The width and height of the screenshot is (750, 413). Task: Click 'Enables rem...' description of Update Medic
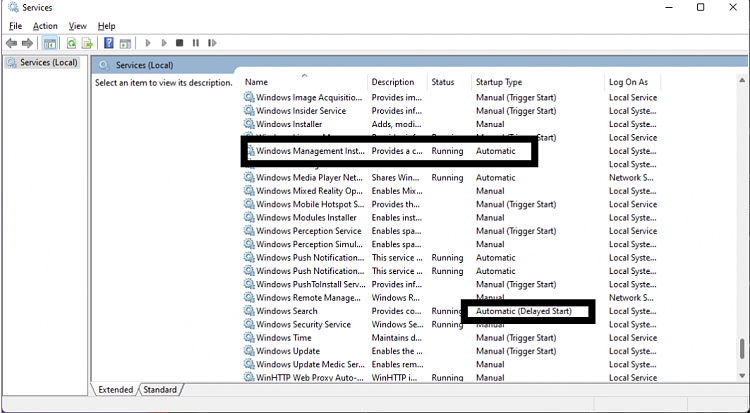click(397, 364)
